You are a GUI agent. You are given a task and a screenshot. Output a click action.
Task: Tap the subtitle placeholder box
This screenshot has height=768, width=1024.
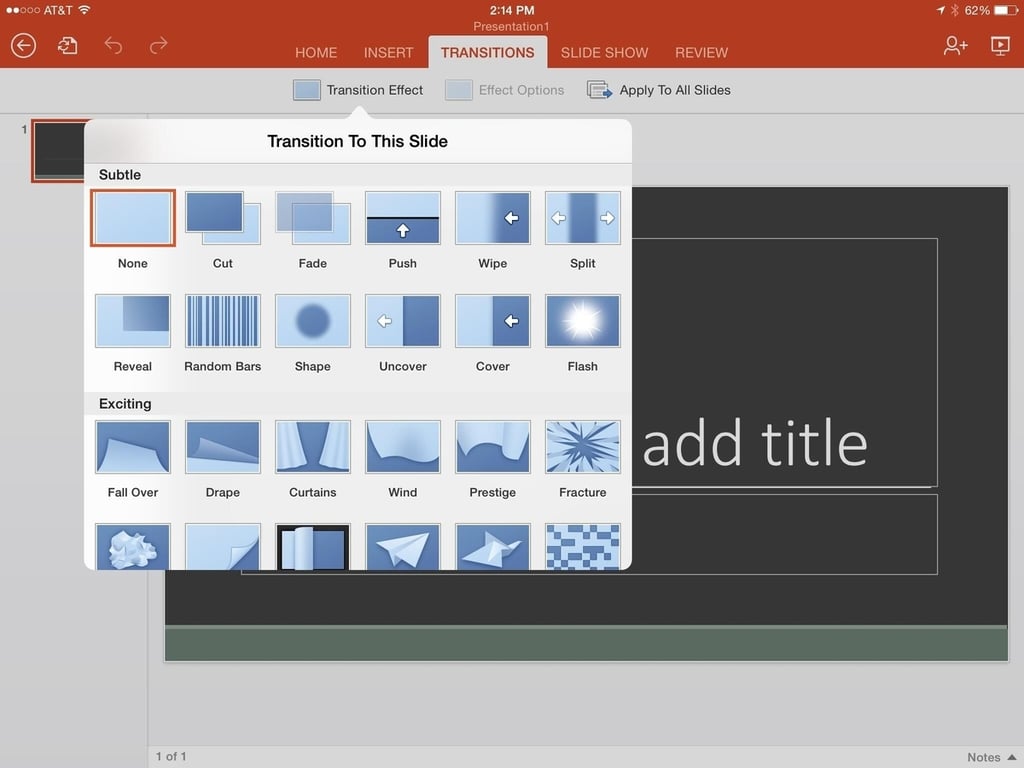point(784,534)
